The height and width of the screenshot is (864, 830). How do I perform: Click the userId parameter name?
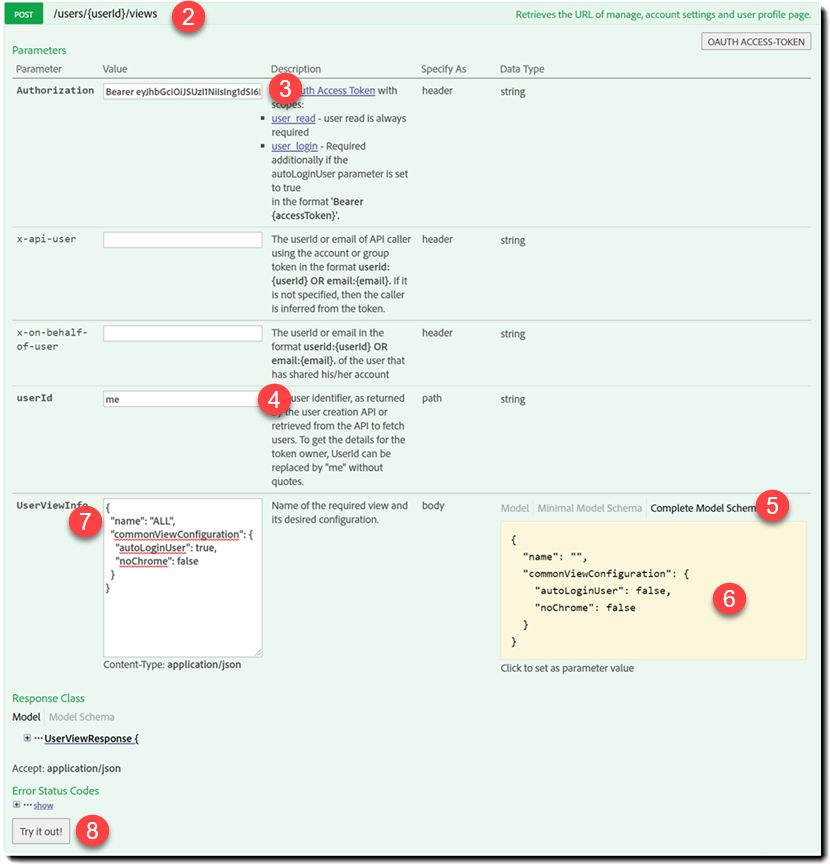point(34,398)
